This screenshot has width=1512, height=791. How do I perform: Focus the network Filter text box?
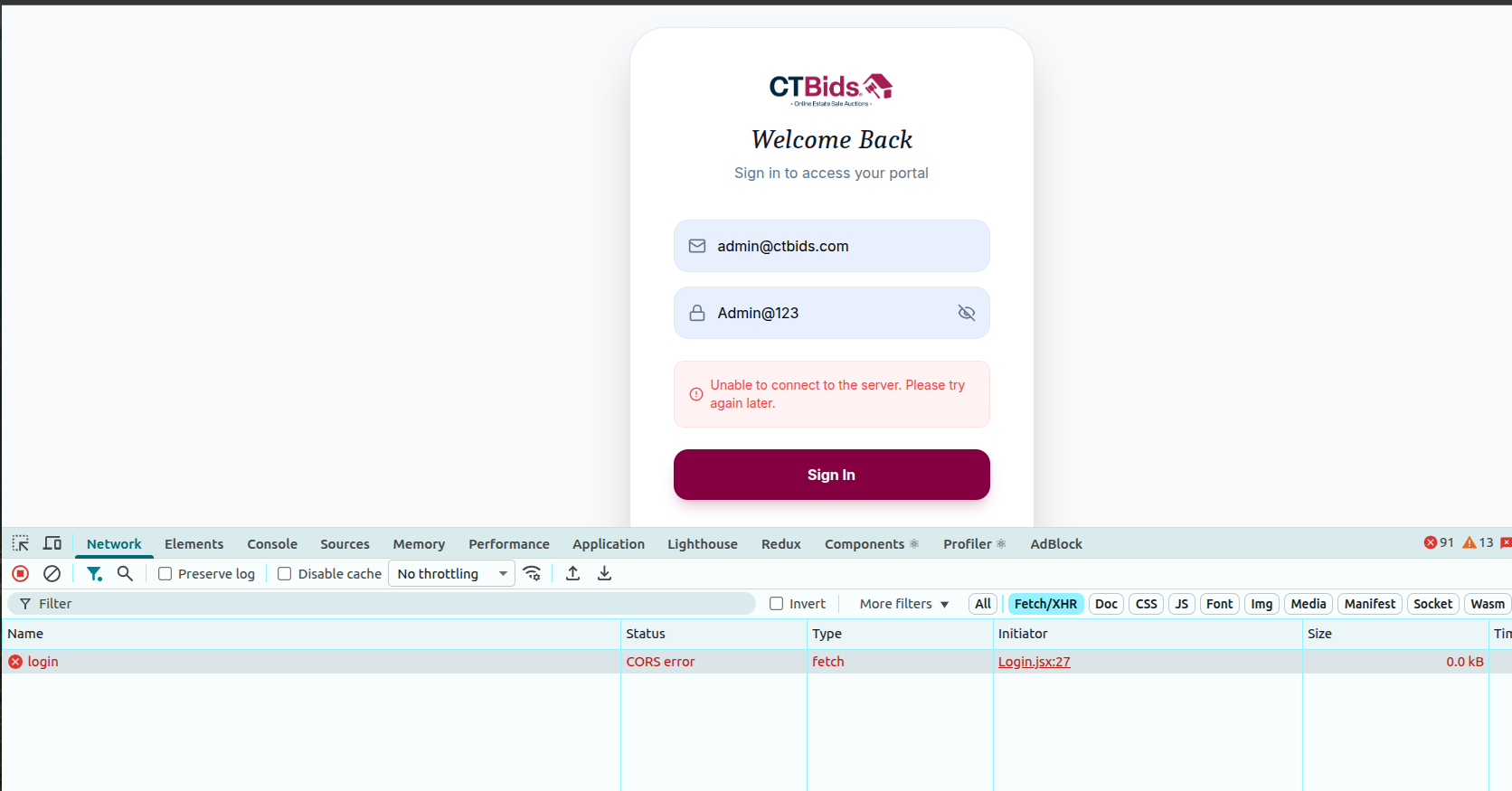pos(382,604)
